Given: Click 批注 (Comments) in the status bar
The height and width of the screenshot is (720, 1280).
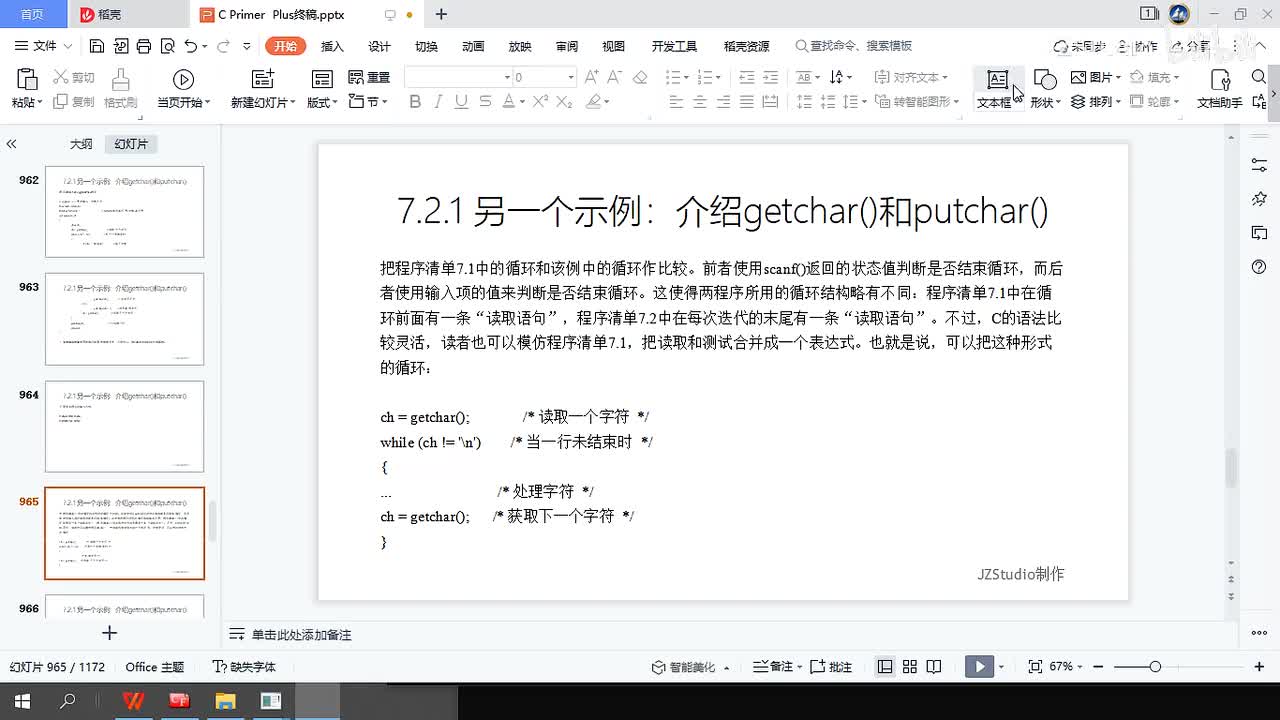Looking at the screenshot, I should pos(830,667).
